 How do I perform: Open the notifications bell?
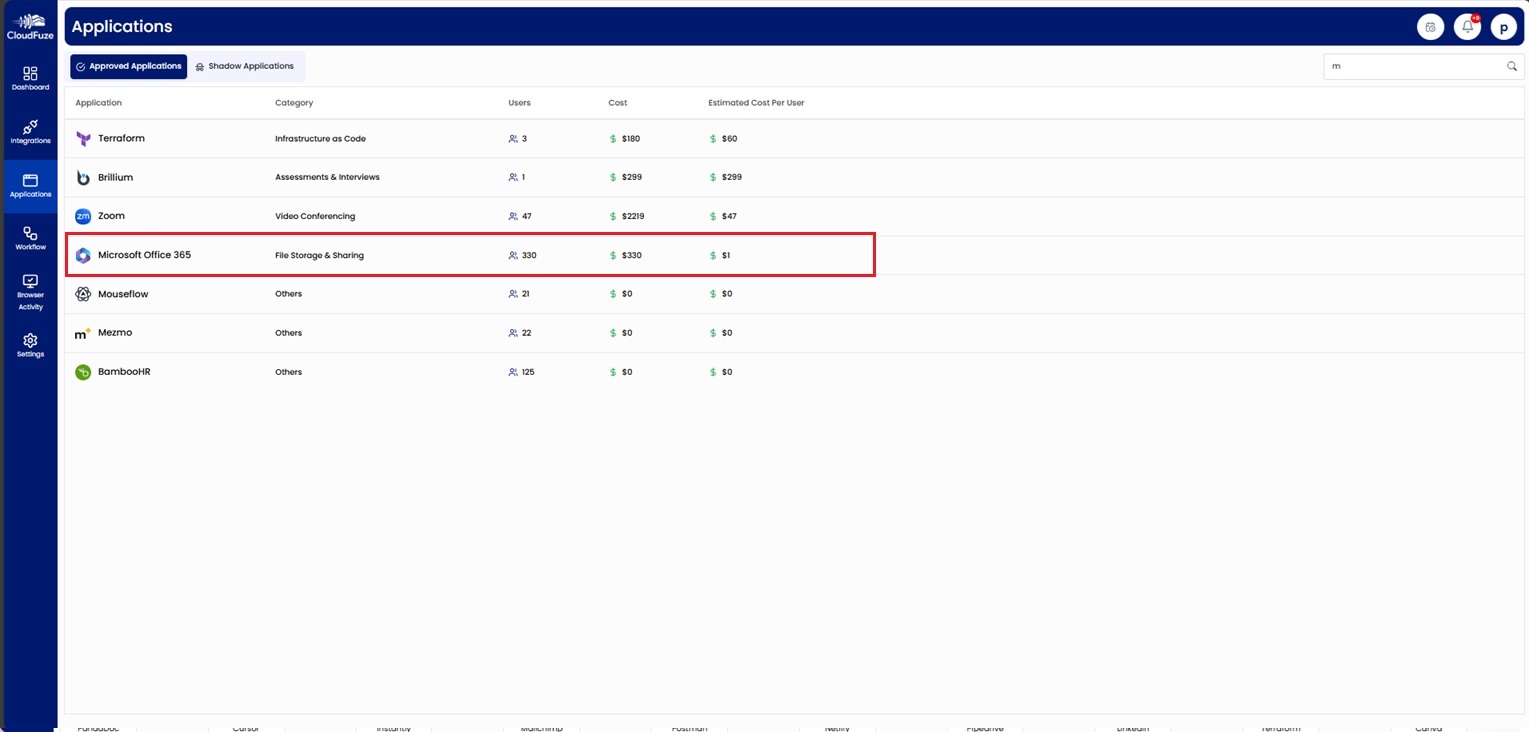[x=1466, y=26]
